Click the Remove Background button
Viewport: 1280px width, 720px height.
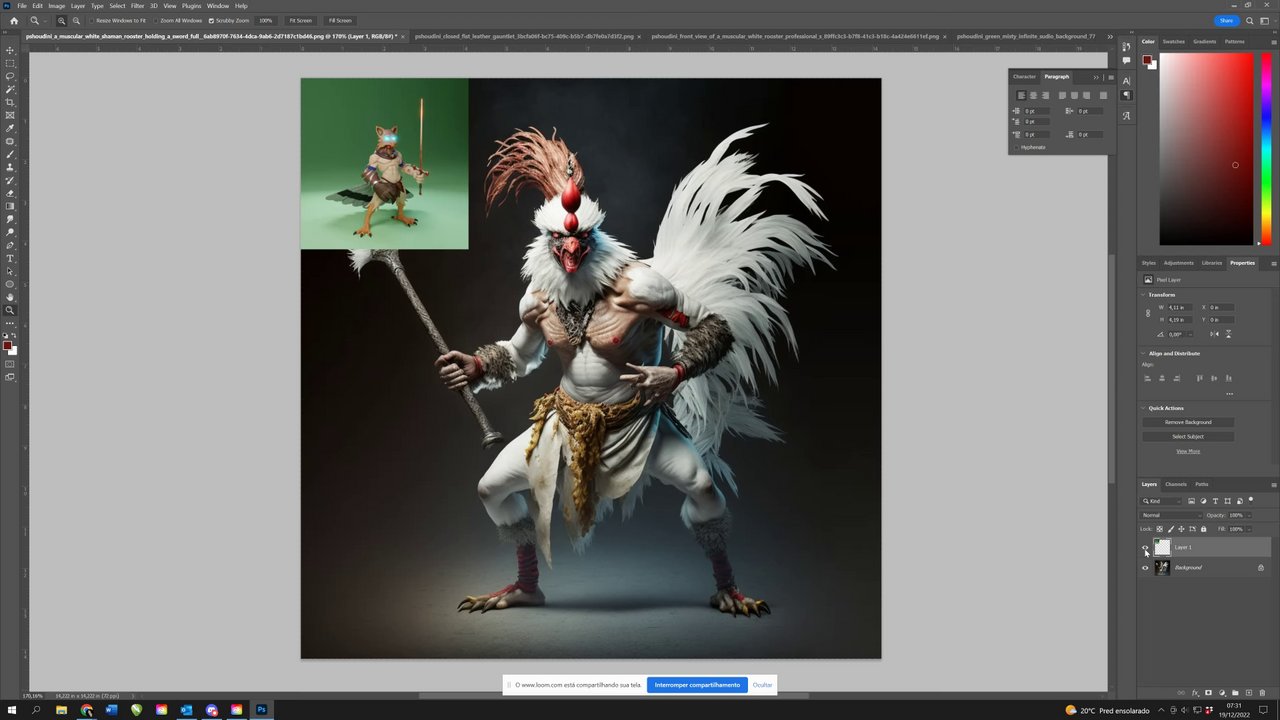click(x=1188, y=422)
